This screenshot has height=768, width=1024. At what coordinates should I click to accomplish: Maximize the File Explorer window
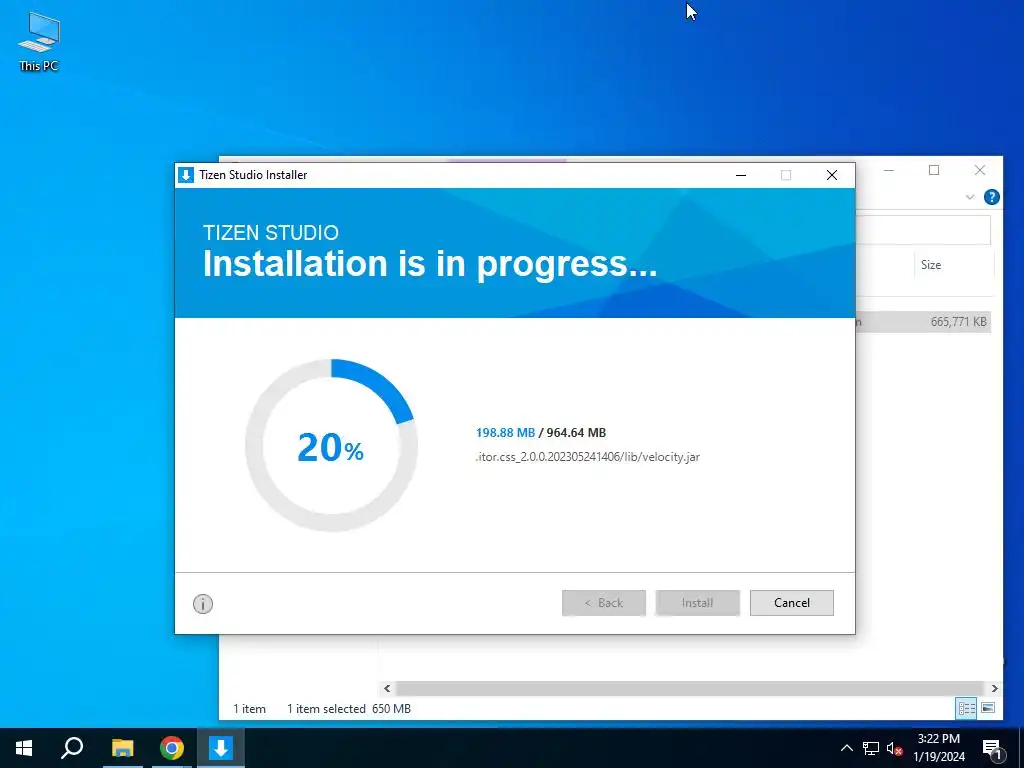point(934,170)
